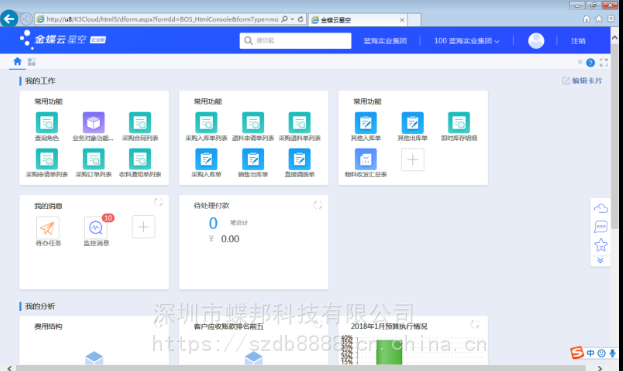Click the 0.00 payment amount
Screen dimensions: 623x371
(230, 239)
